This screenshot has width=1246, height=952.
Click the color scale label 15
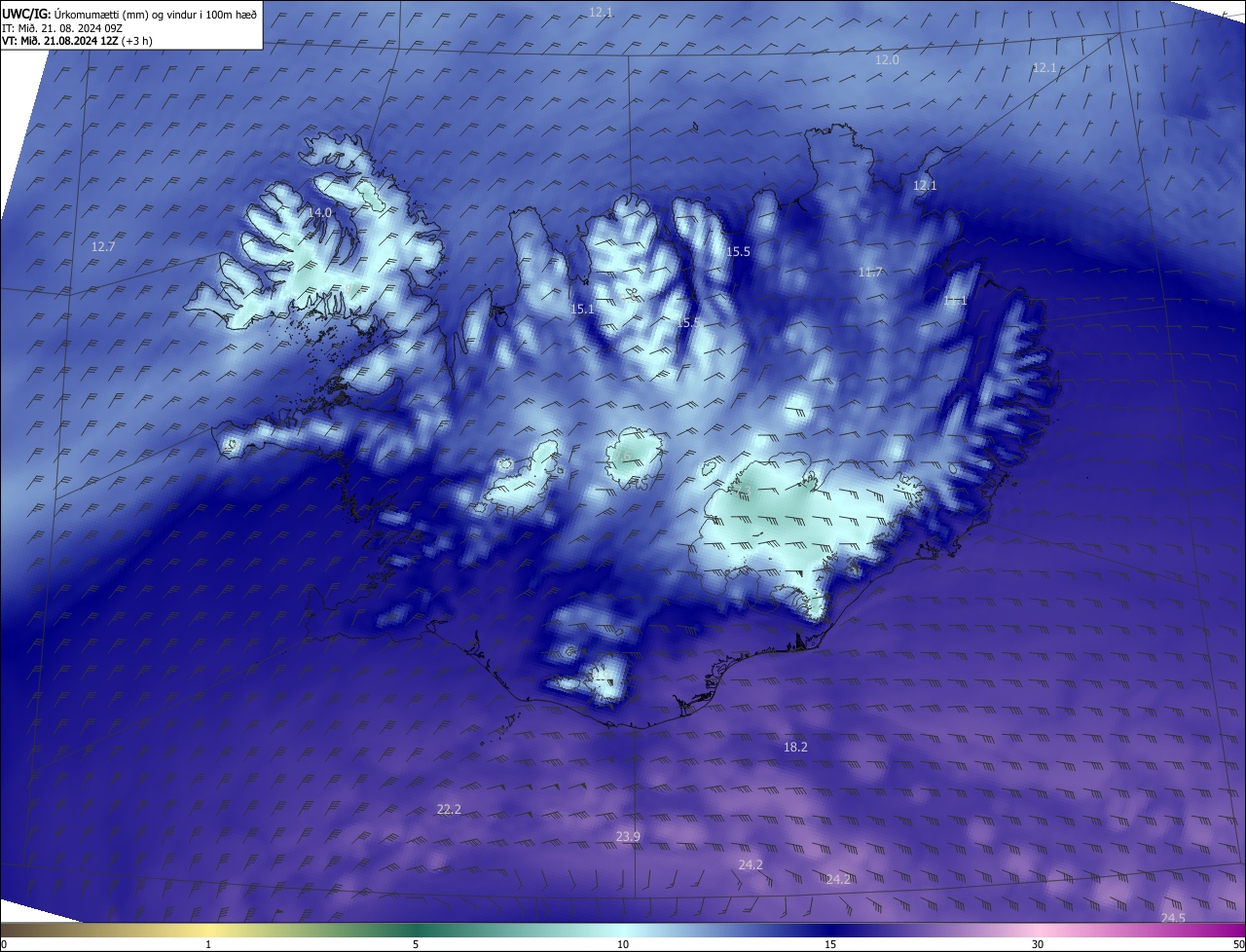coord(830,944)
